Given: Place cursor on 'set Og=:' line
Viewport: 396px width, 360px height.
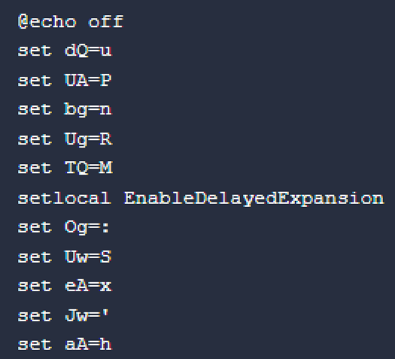Looking at the screenshot, I should [63, 228].
